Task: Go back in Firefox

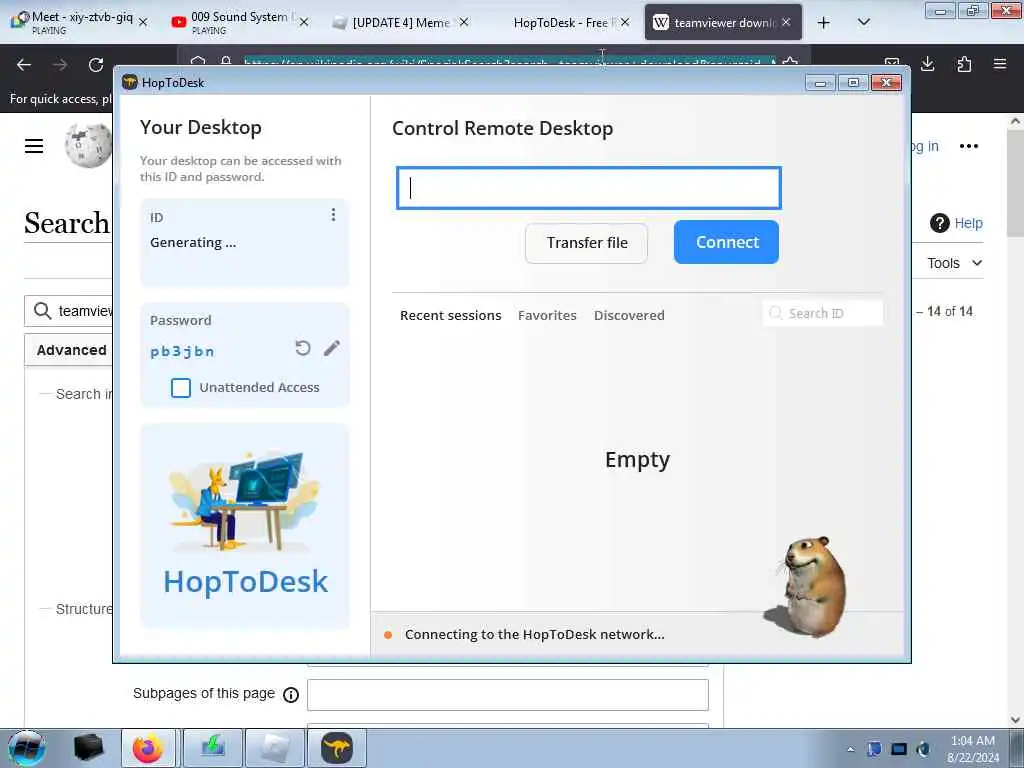Action: tap(24, 65)
